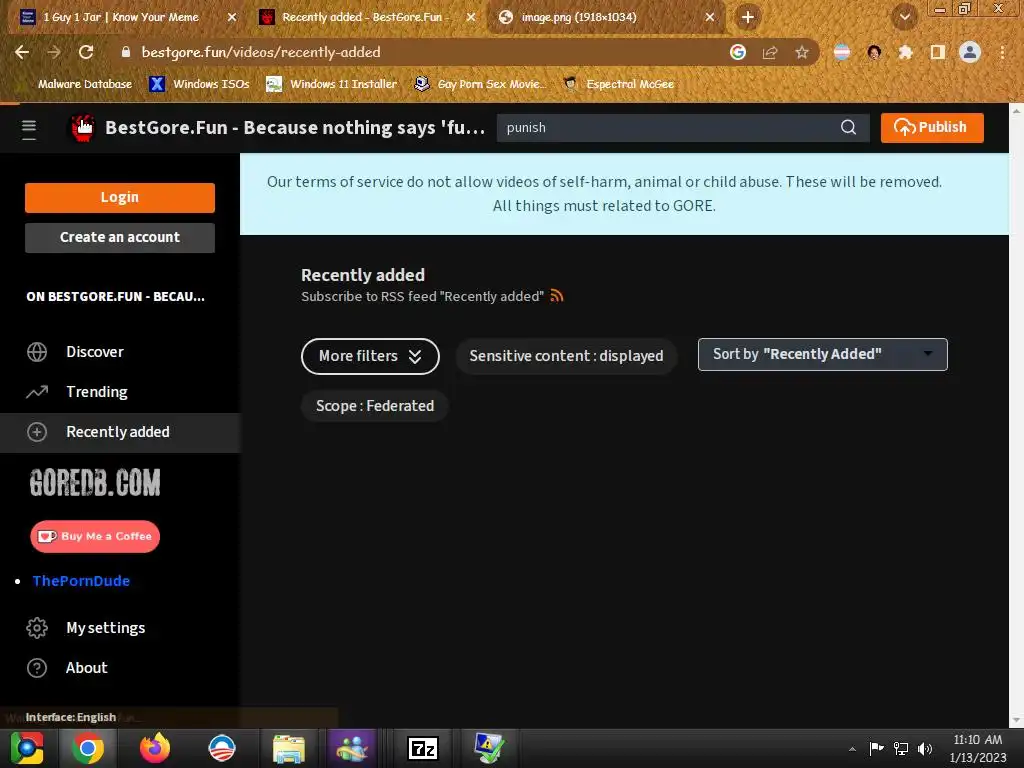Viewport: 1024px width, 768px height.
Task: Click the Discover globe icon
Action: (x=37, y=352)
